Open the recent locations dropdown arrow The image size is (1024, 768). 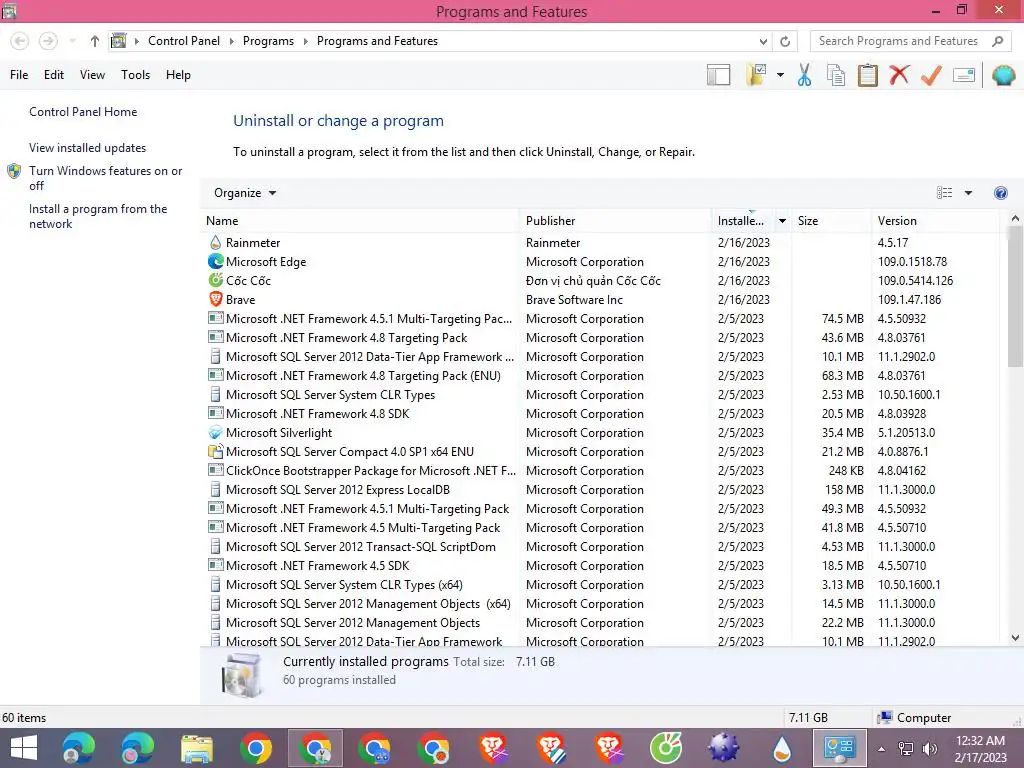[x=72, y=41]
